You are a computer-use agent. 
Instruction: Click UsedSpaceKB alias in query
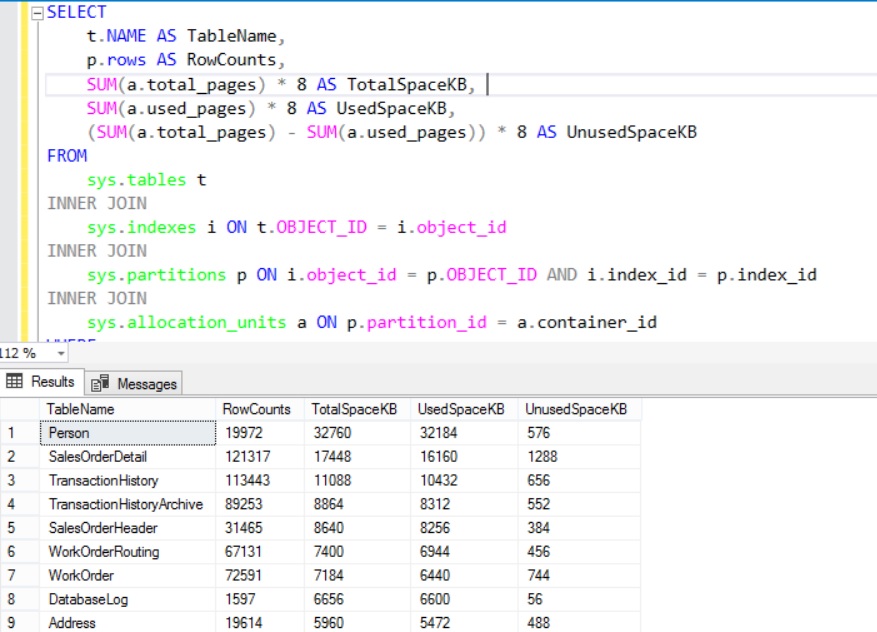click(x=392, y=109)
